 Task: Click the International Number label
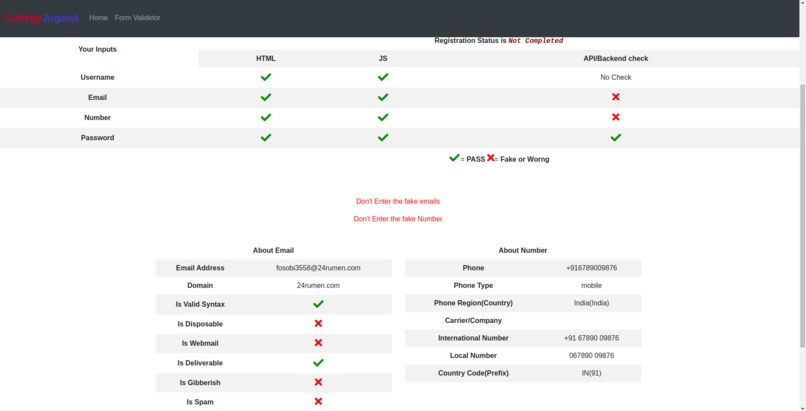473,338
